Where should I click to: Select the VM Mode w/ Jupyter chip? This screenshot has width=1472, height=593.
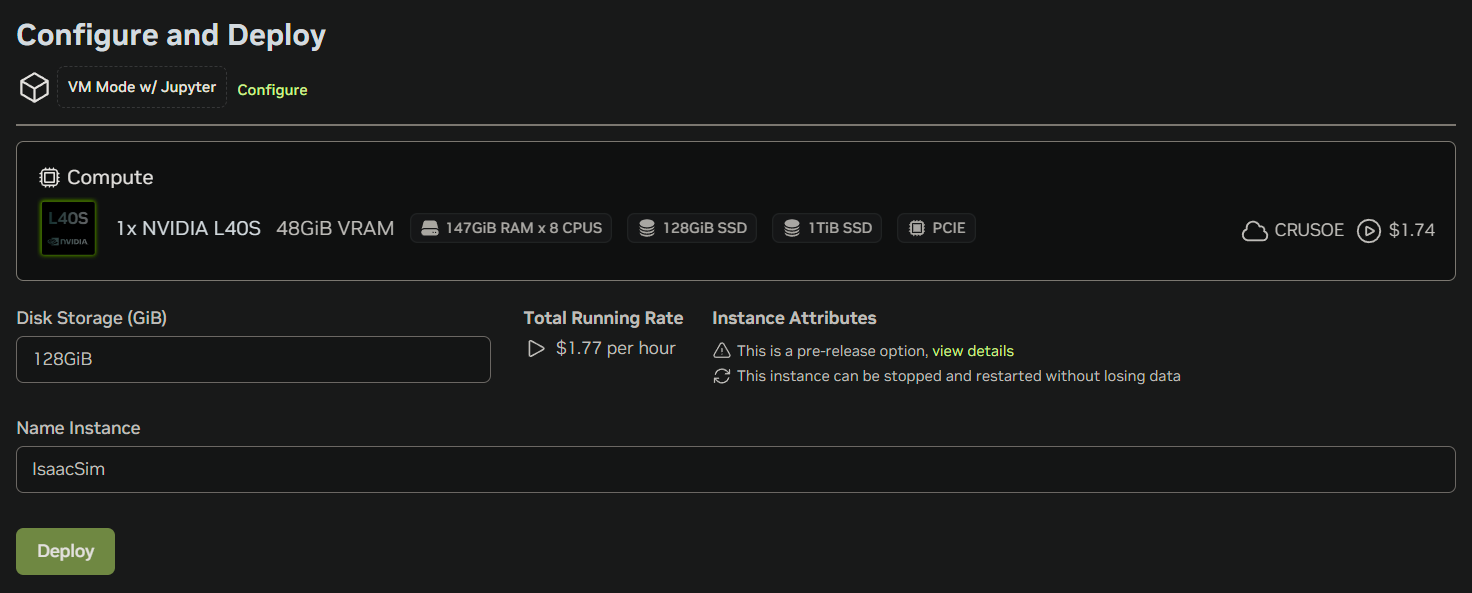[141, 87]
